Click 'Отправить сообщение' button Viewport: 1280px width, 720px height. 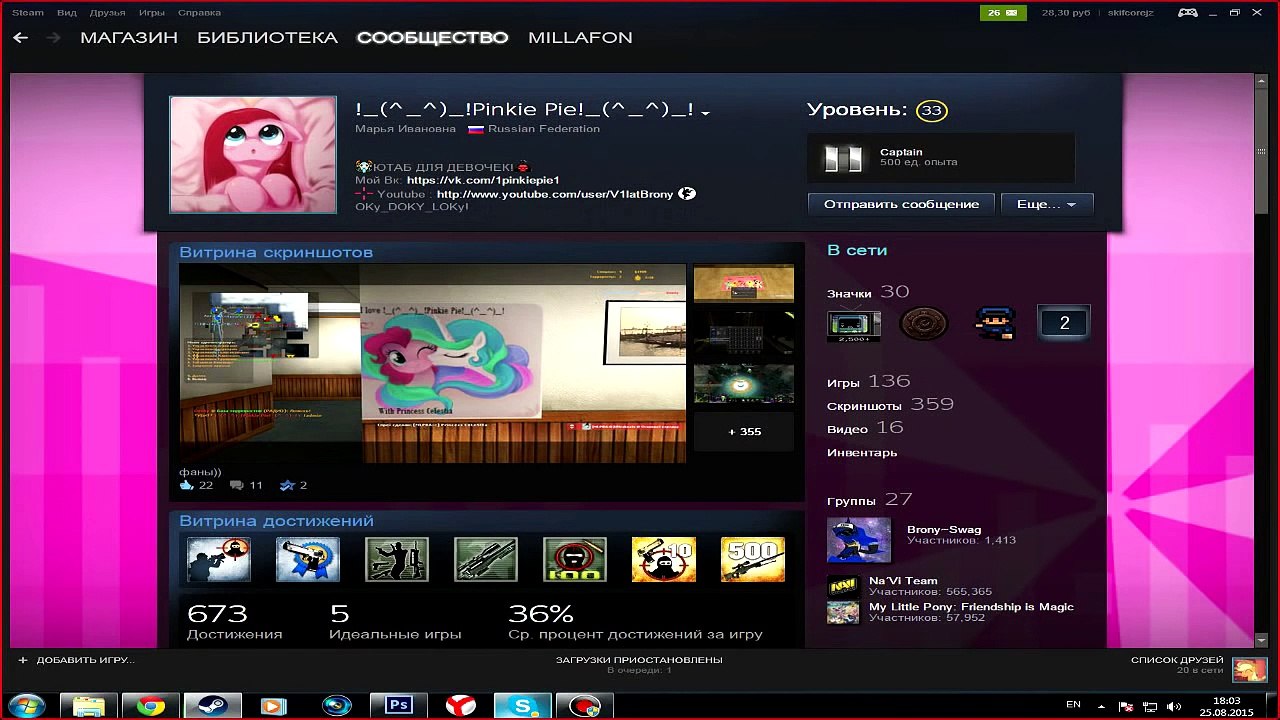(901, 204)
